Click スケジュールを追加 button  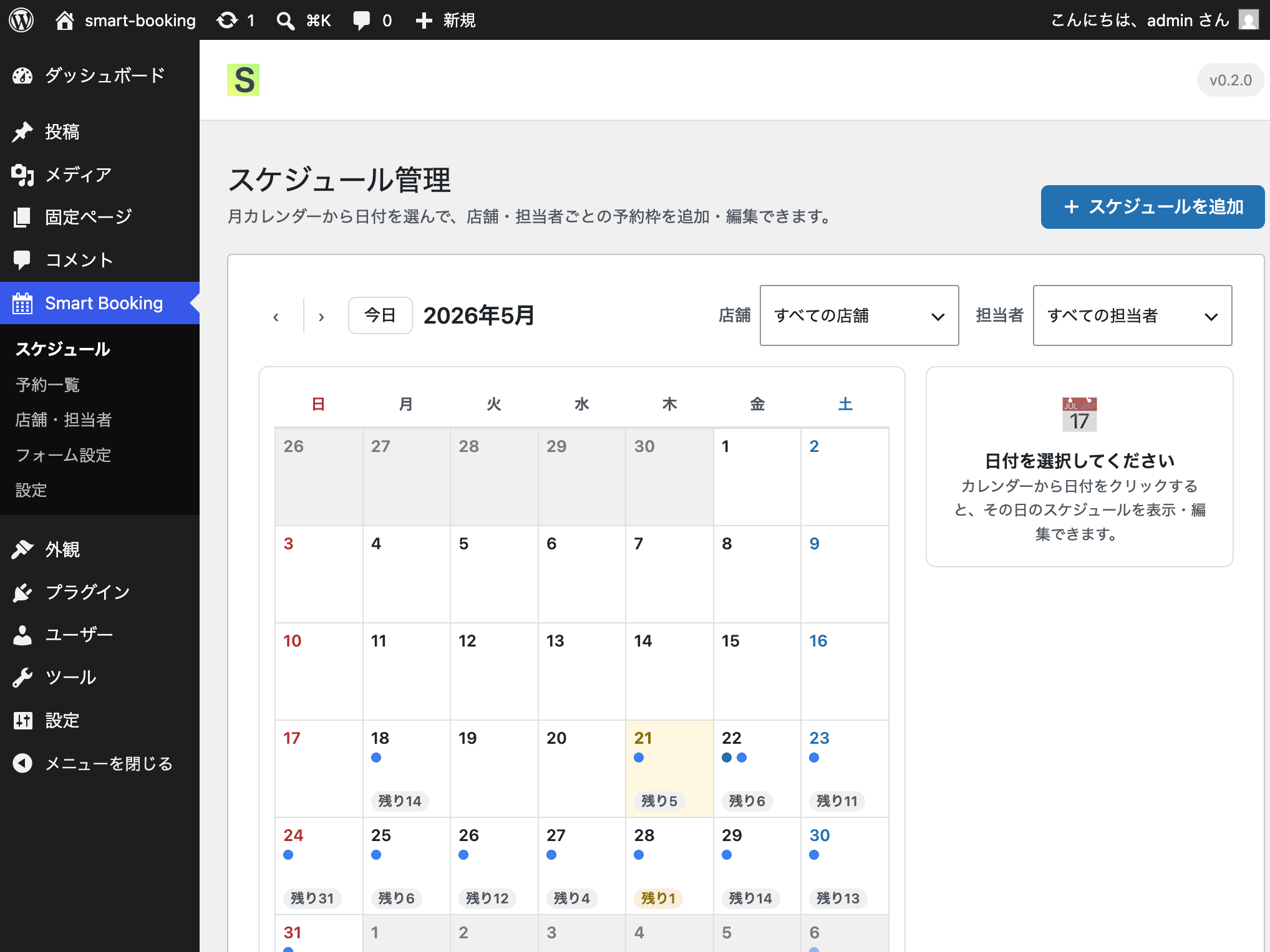(1153, 207)
